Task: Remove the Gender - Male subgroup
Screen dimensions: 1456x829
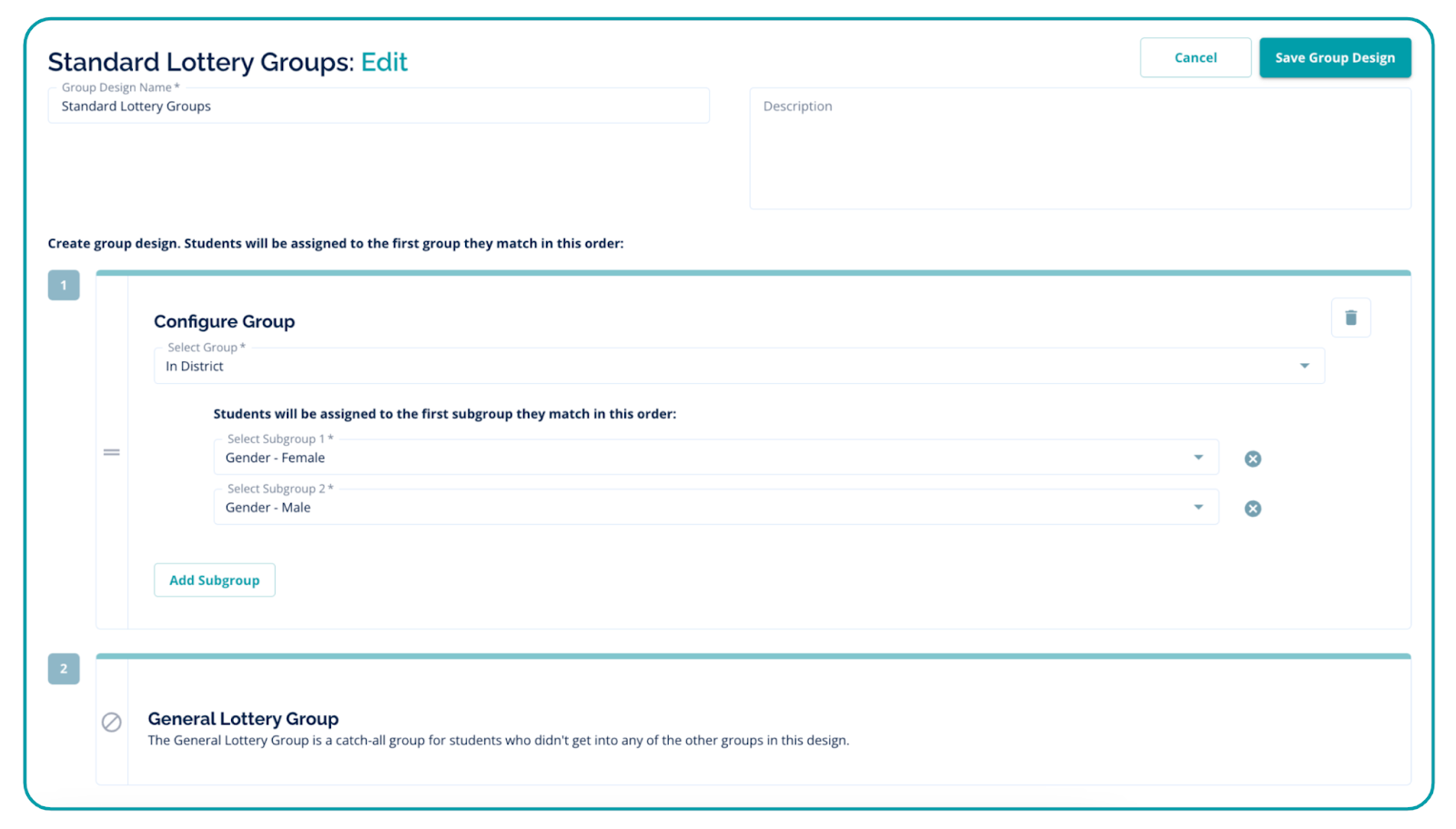Action: [1252, 509]
